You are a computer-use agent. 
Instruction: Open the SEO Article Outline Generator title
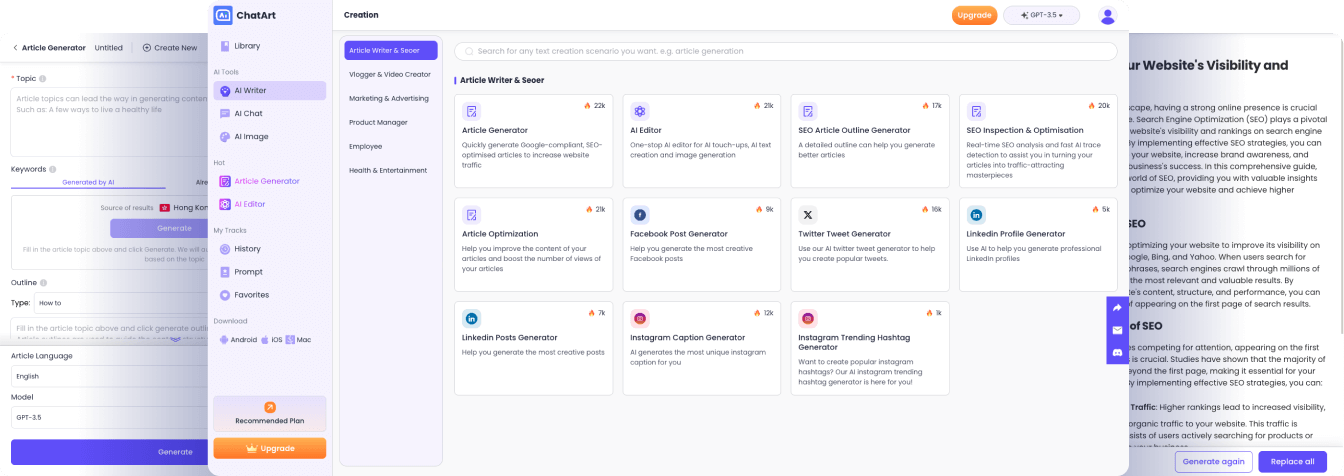tap(854, 130)
